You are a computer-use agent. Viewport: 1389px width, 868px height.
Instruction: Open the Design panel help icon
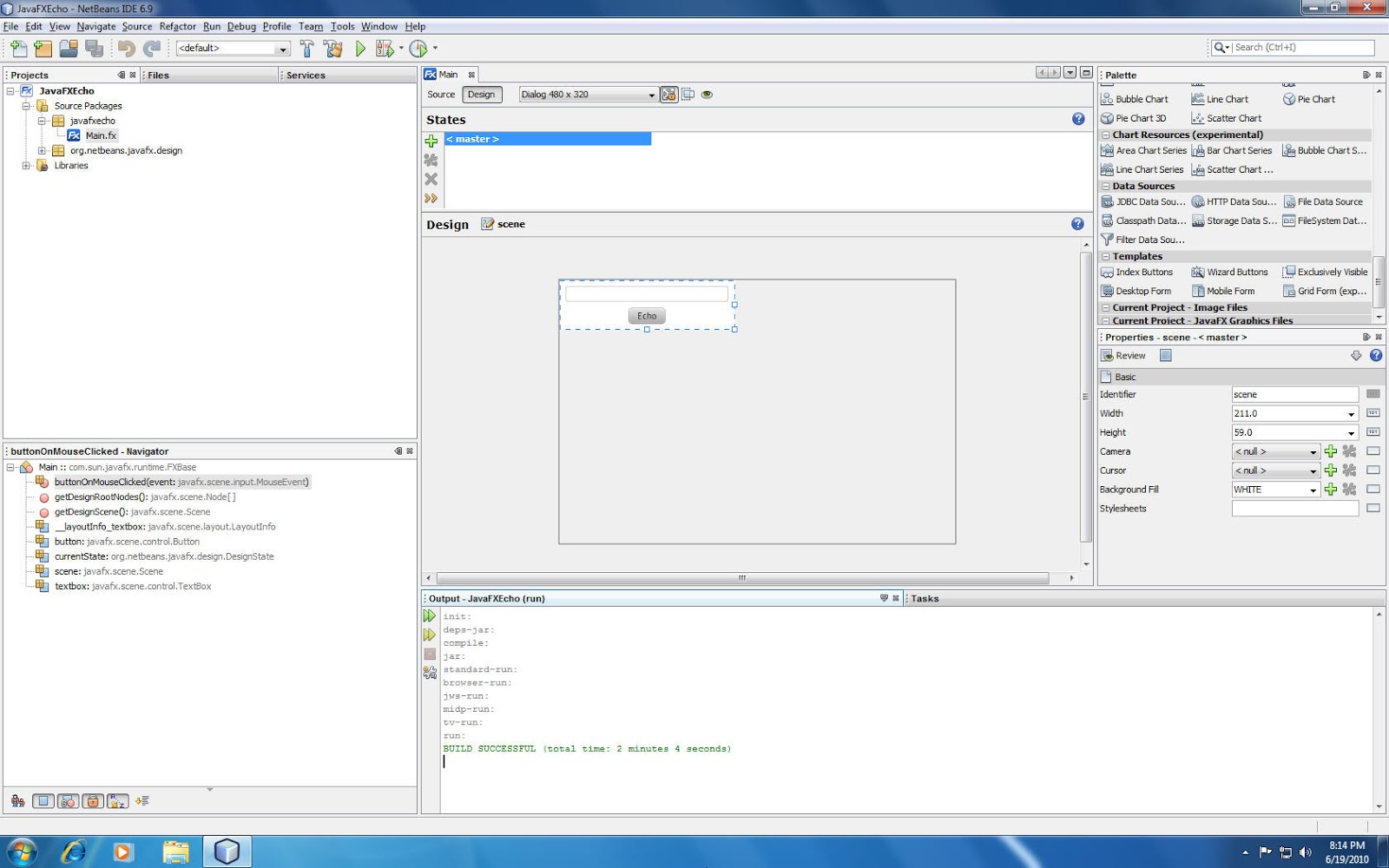1077,224
